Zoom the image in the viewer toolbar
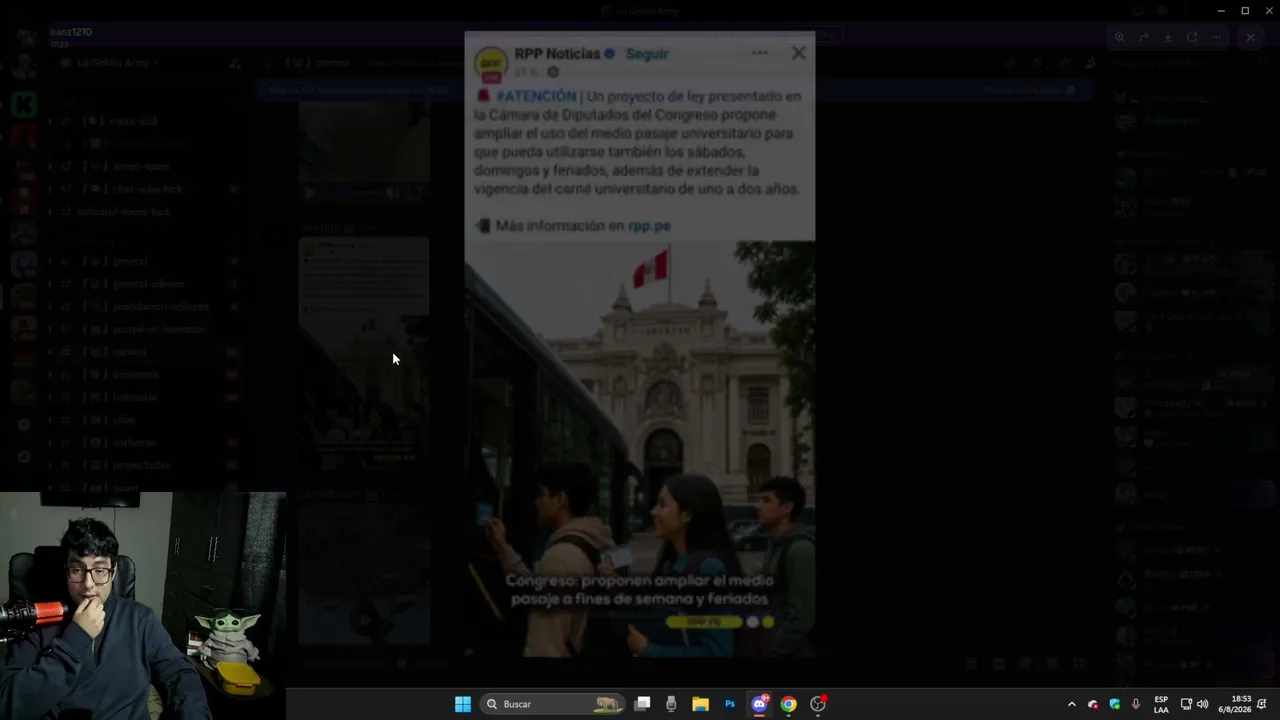Image resolution: width=1280 pixels, height=720 pixels. (x=1120, y=37)
